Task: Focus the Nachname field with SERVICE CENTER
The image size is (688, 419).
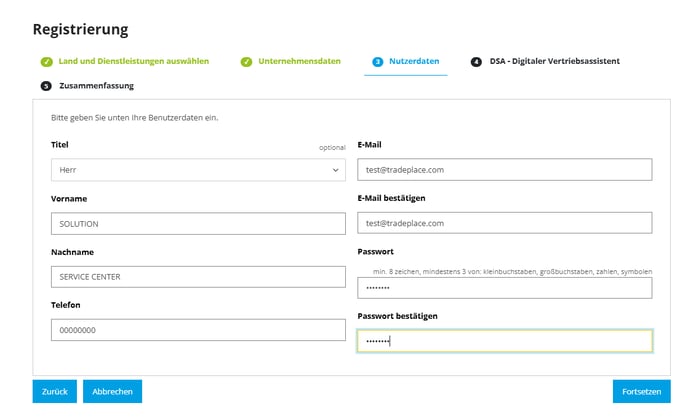Action: click(x=198, y=277)
